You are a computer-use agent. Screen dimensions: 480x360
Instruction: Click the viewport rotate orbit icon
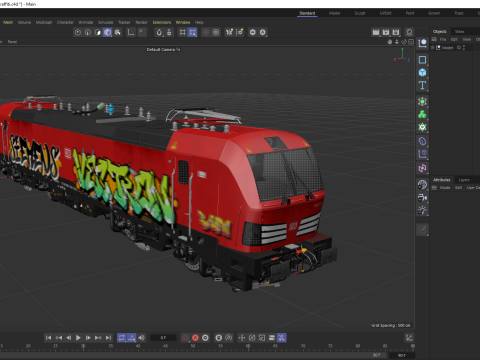tap(404, 42)
